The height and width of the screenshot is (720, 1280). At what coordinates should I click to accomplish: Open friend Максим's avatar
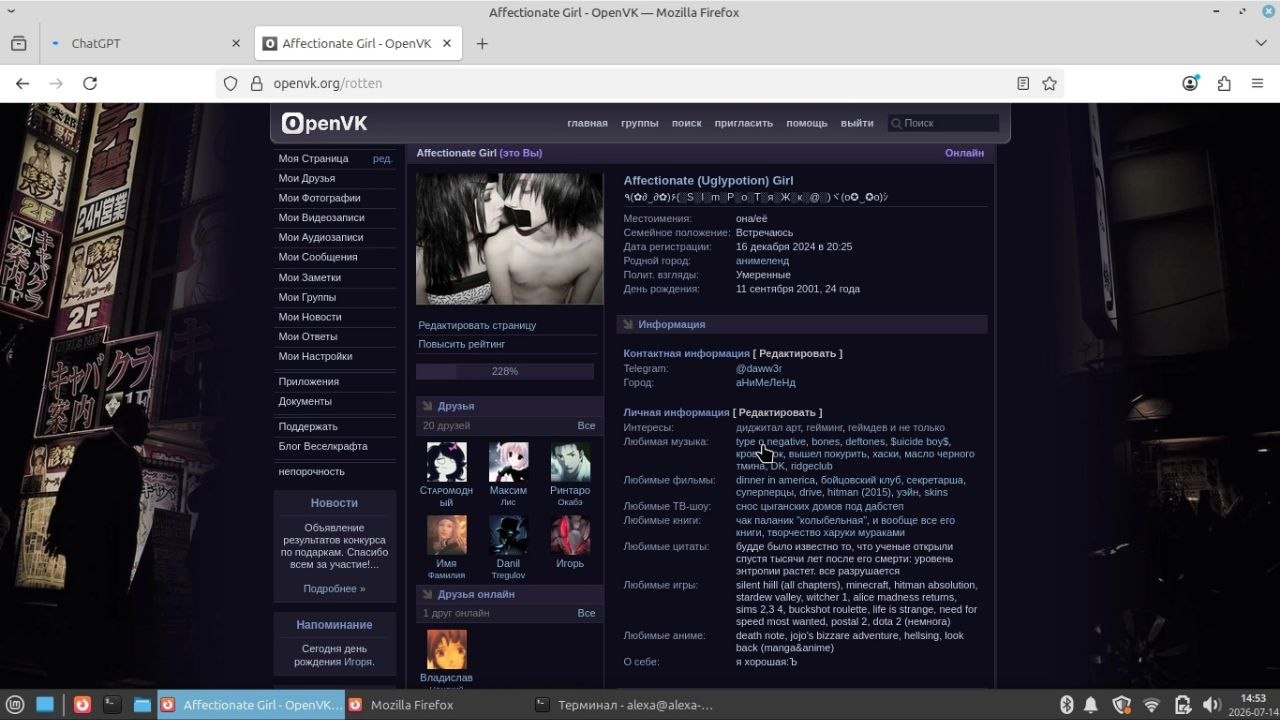(508, 462)
